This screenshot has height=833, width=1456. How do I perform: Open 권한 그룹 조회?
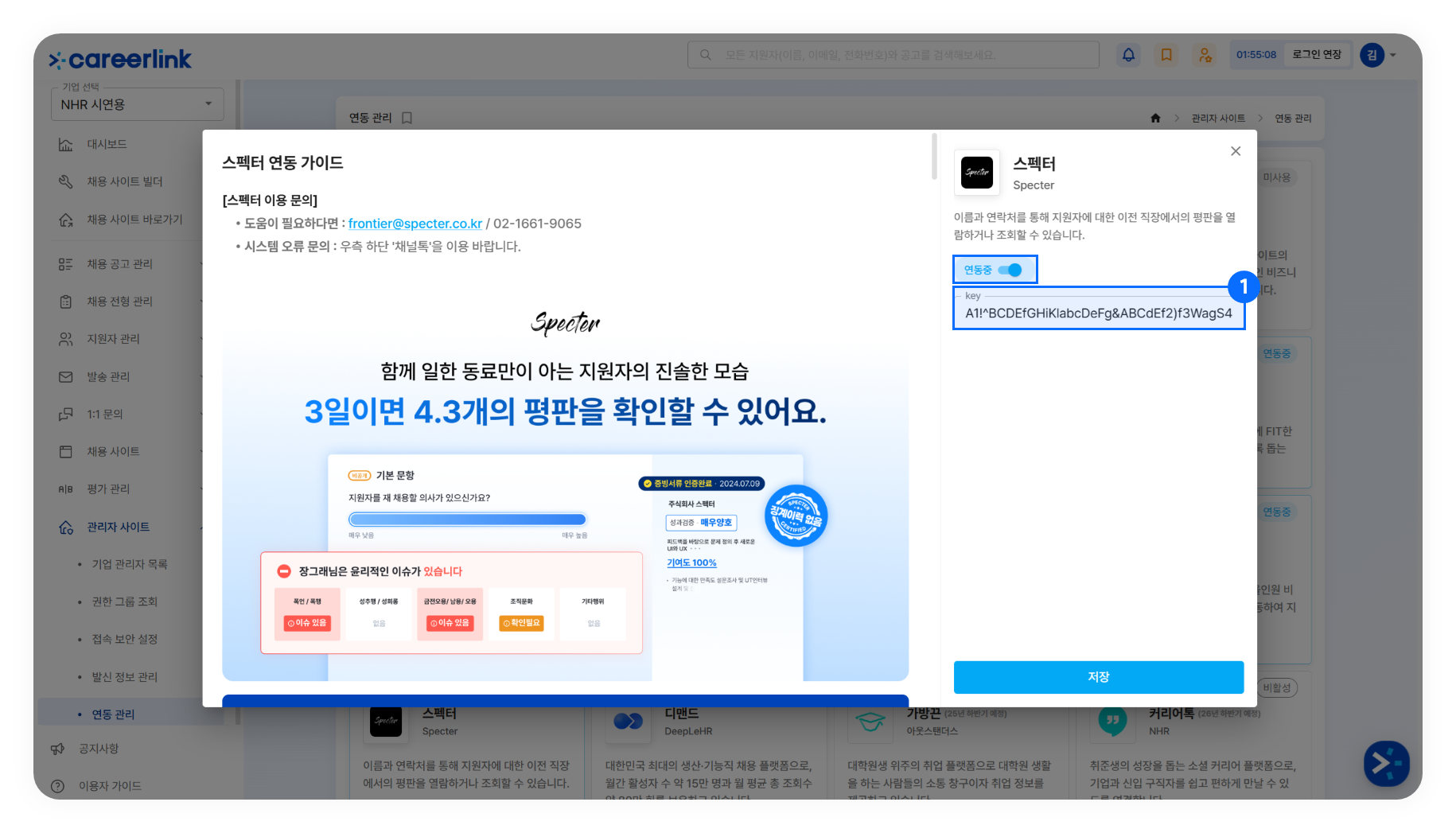125,601
